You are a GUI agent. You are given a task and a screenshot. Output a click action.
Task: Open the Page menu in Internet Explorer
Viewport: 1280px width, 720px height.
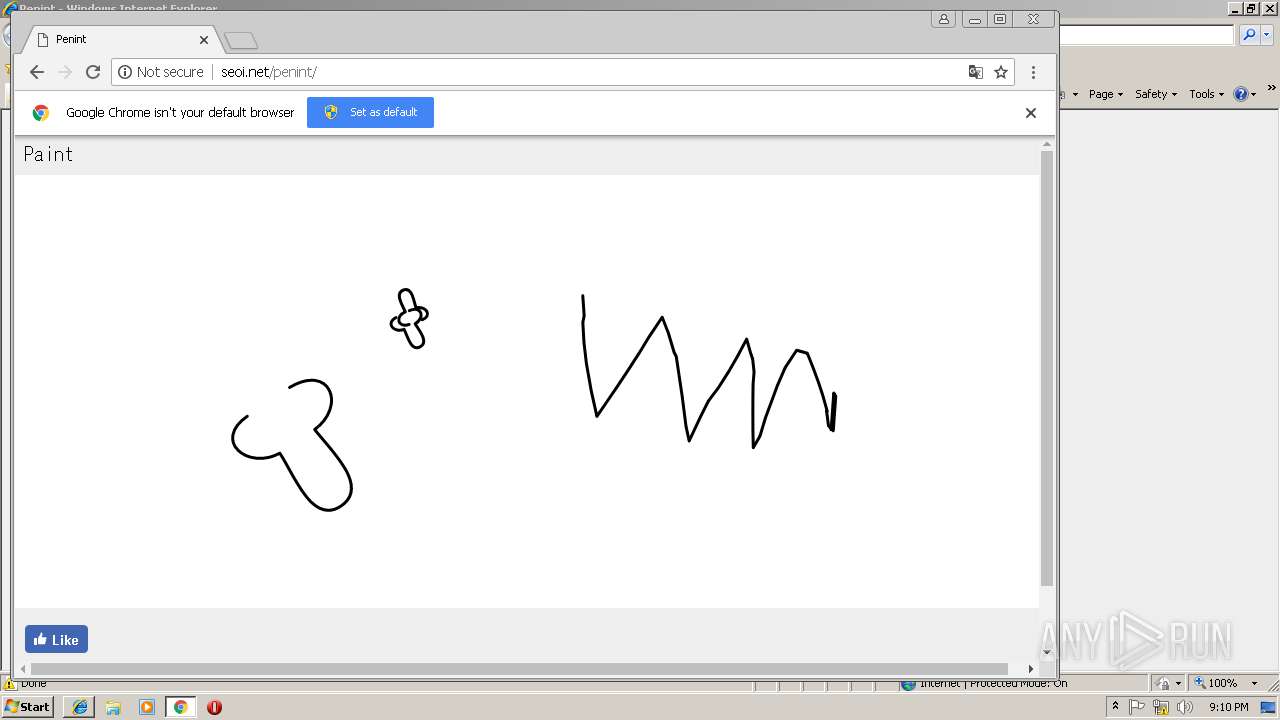point(1106,94)
